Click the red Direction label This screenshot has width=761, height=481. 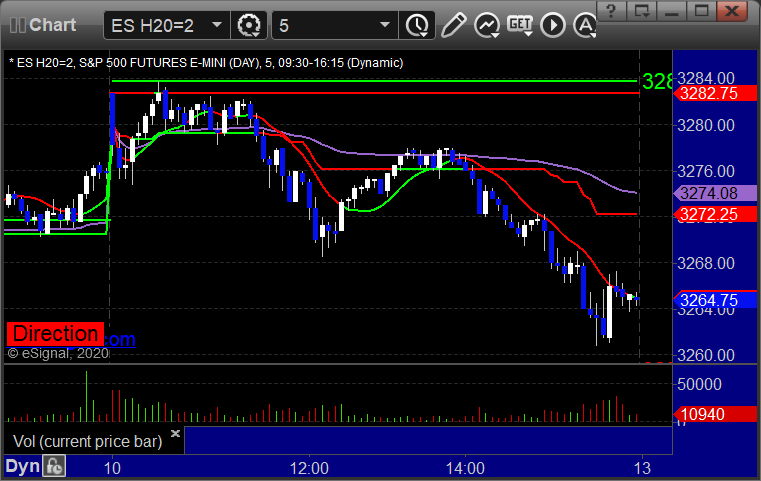point(55,334)
